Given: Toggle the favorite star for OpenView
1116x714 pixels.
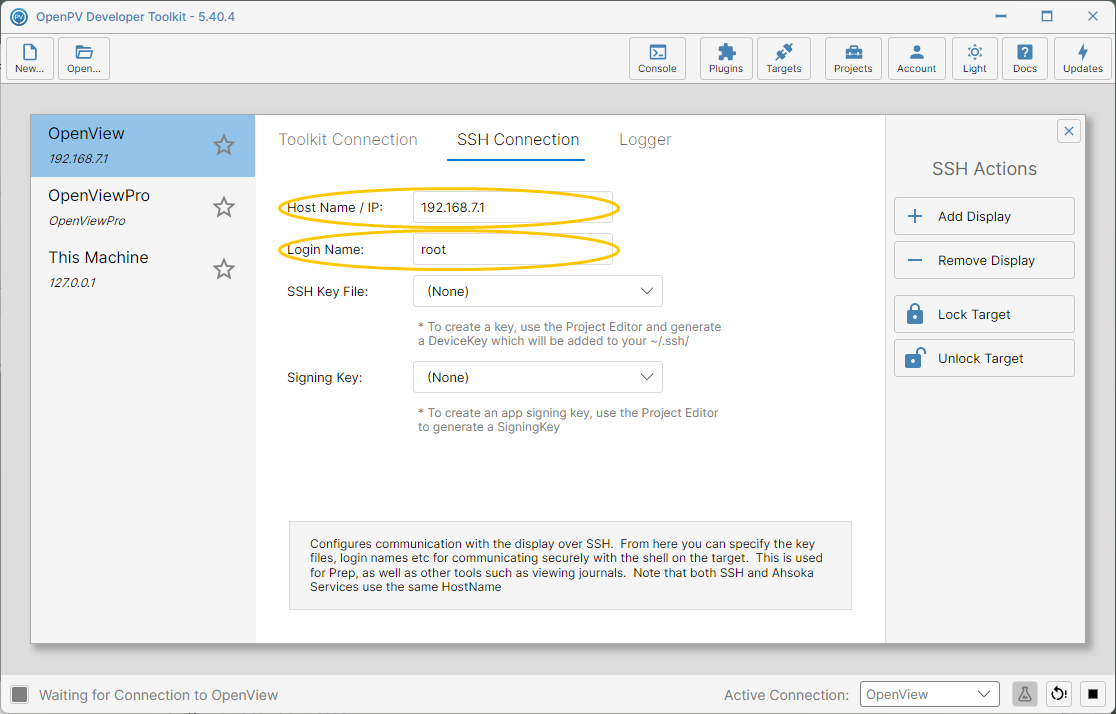Looking at the screenshot, I should click(224, 145).
